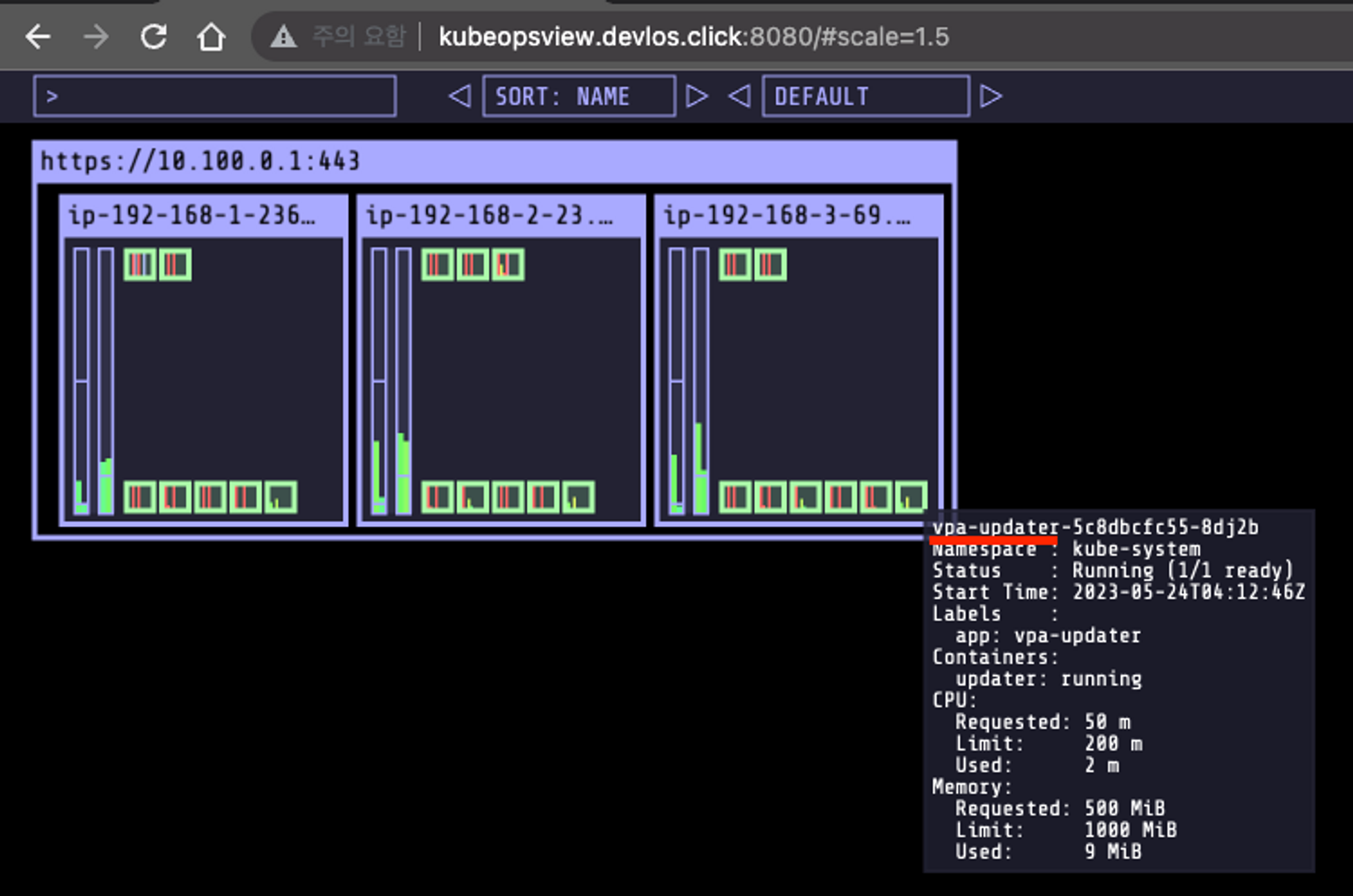
Task: Click first top pod box in ip-192-168-1-236 node
Action: pos(140,264)
